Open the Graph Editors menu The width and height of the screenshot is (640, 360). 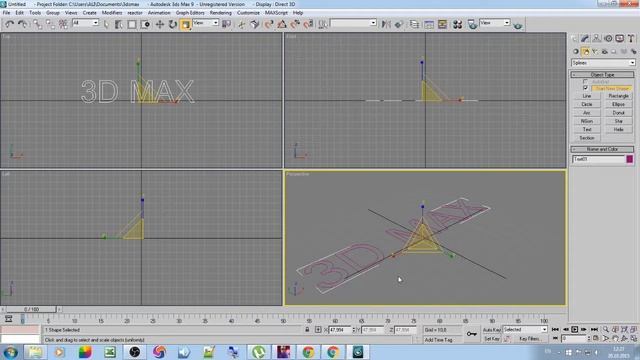[190, 13]
